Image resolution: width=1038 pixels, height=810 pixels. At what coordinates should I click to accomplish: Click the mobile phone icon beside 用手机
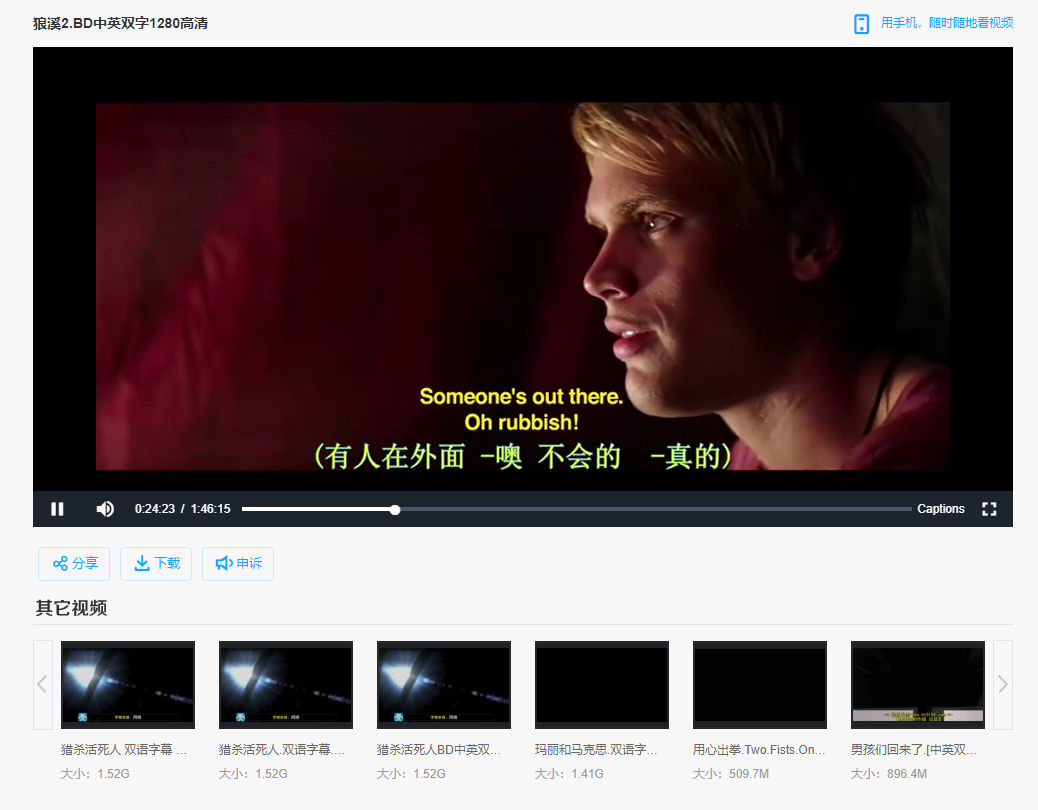point(861,24)
